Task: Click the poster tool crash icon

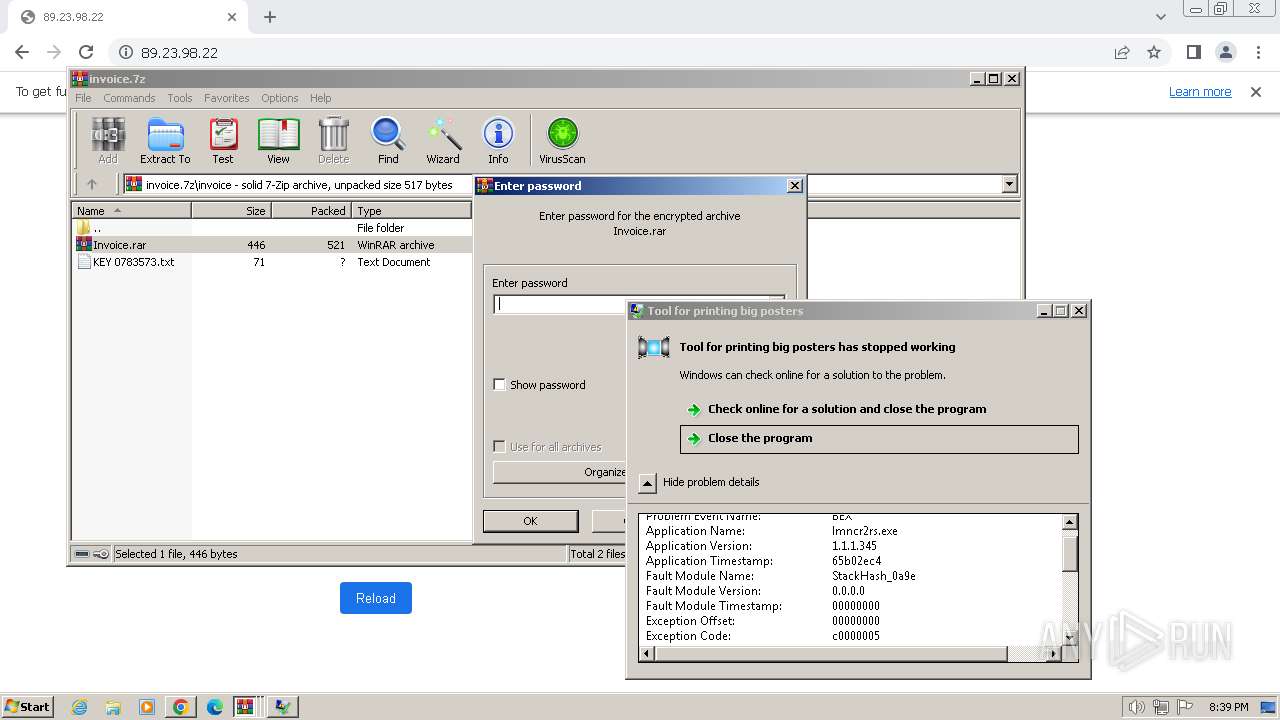Action: point(654,347)
